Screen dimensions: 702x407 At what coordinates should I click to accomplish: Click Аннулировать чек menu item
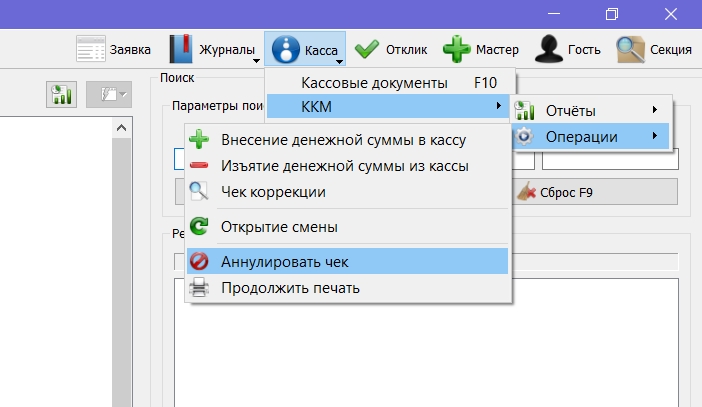tap(347, 261)
